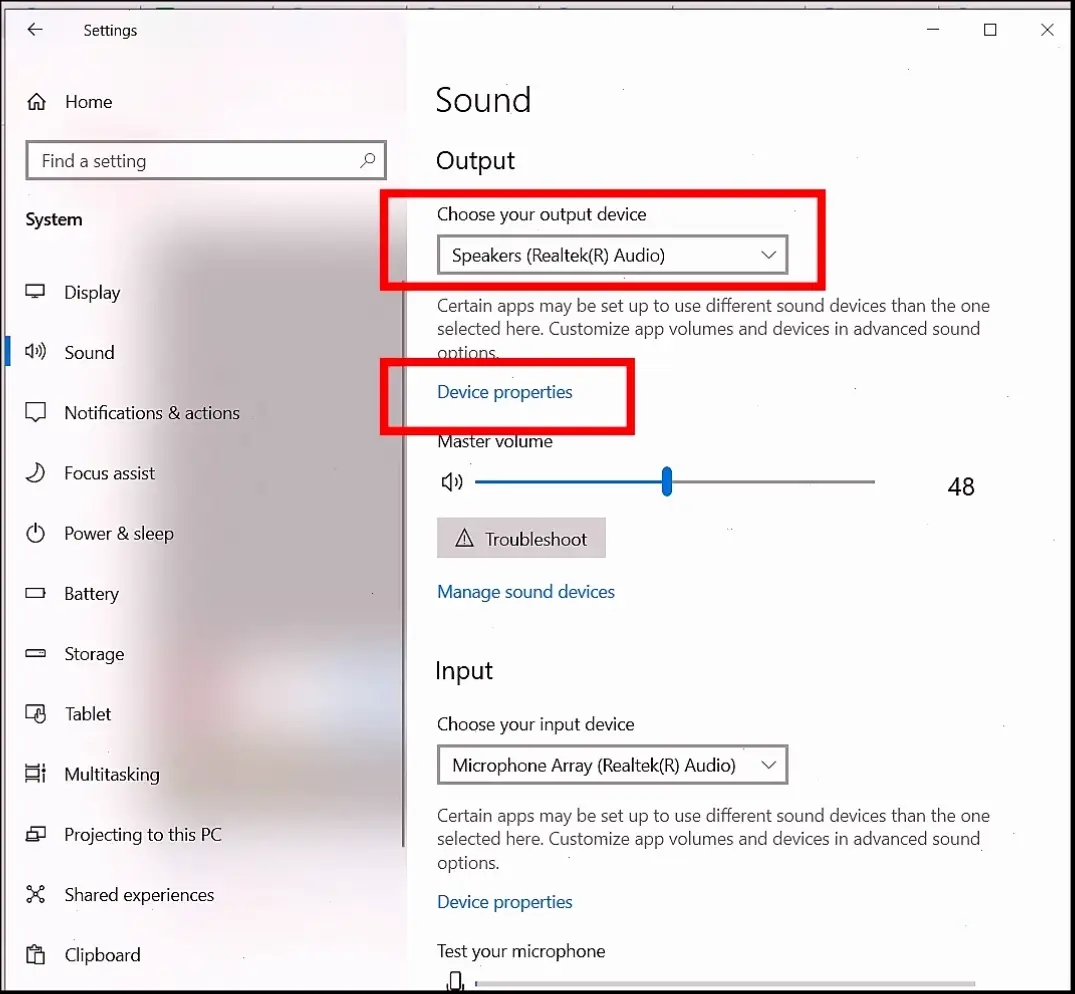Click the Battery icon in the sidebar

tap(36, 593)
